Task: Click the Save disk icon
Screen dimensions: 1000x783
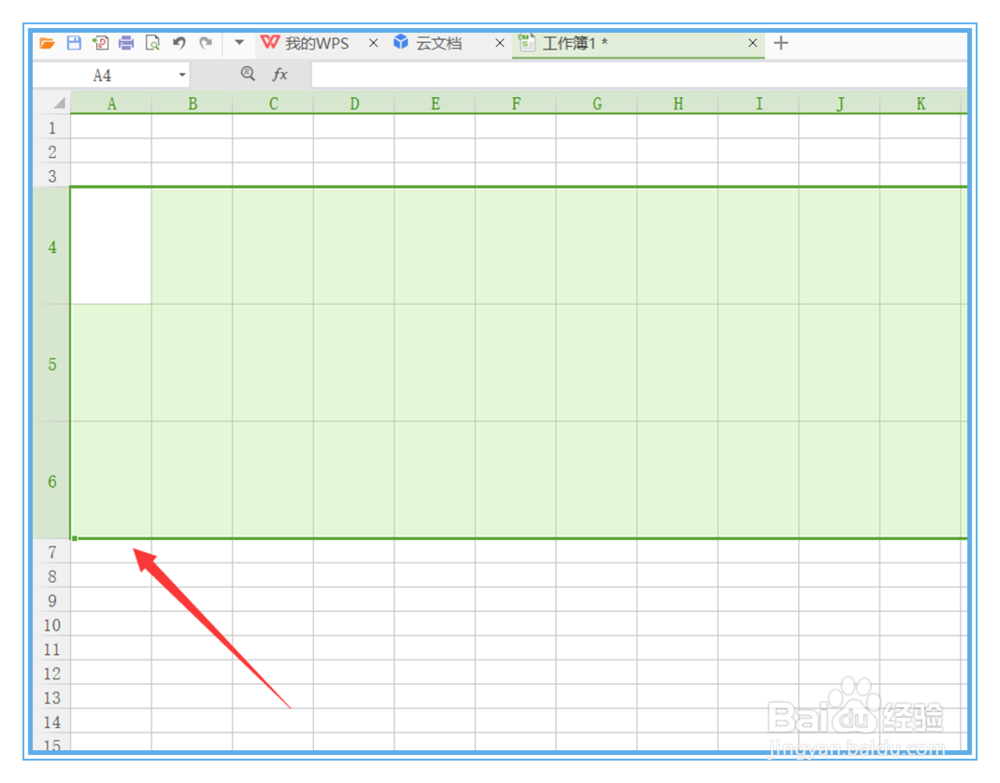Action: coord(74,43)
